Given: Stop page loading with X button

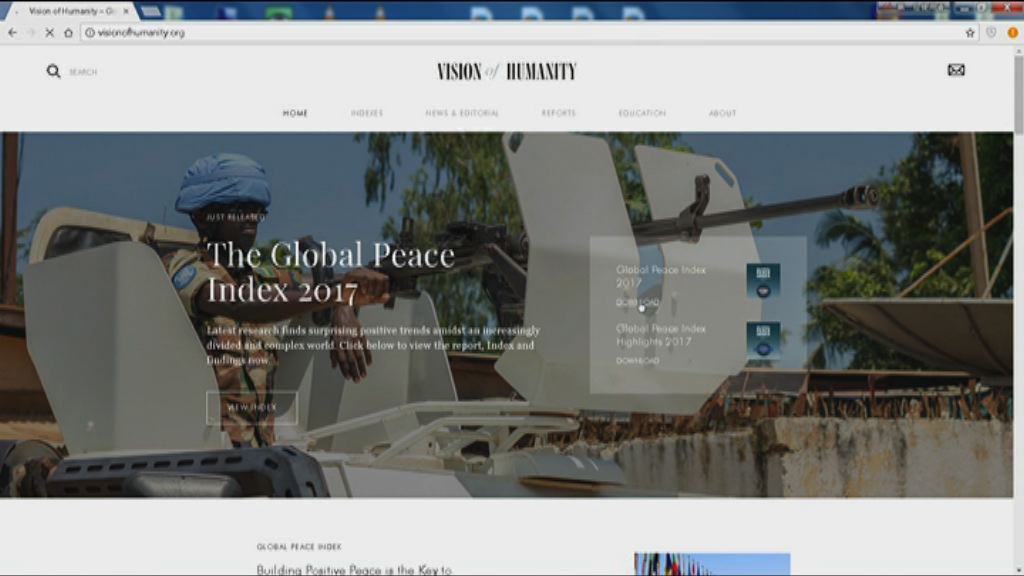Looking at the screenshot, I should (49, 32).
